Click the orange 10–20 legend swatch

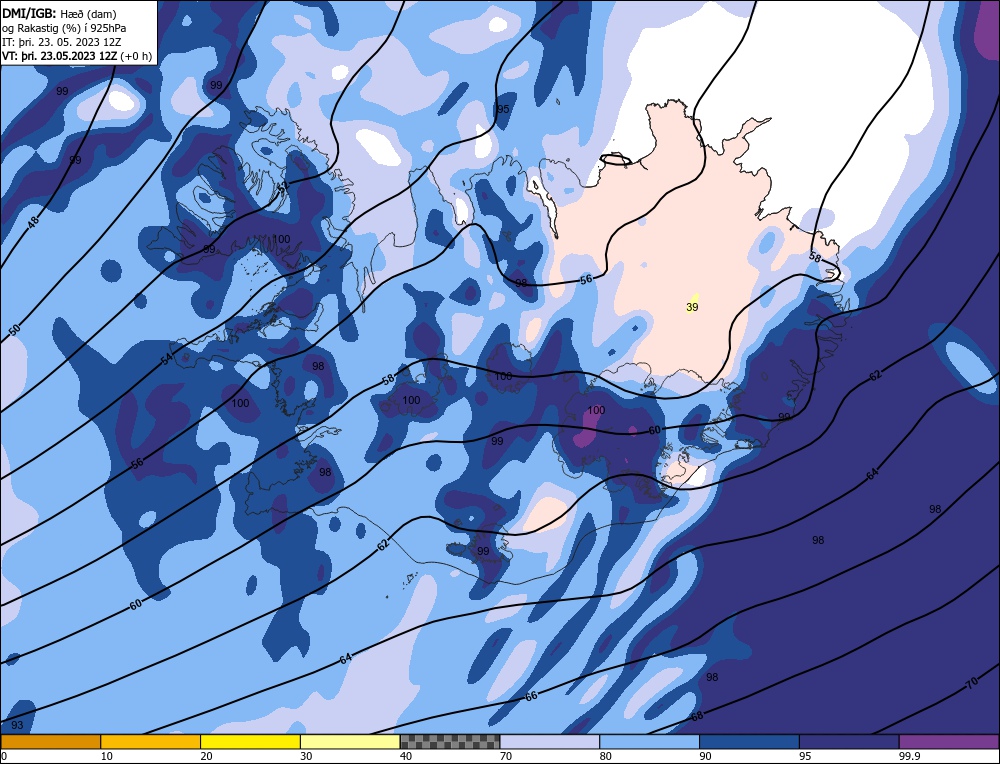(151, 742)
